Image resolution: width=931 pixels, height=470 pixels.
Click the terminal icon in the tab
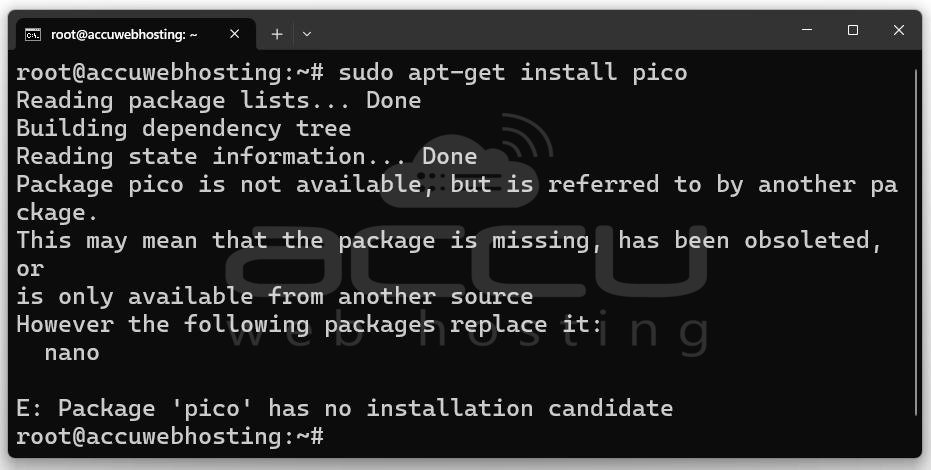click(33, 34)
